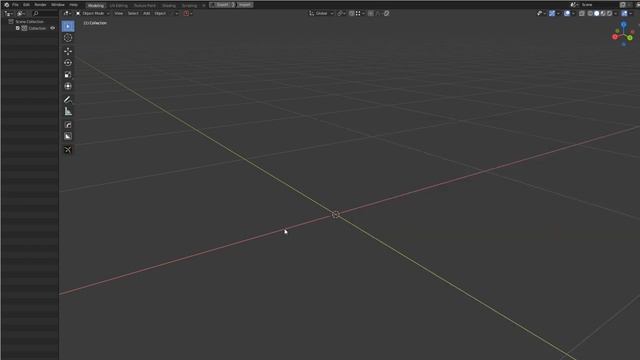Activate the combined Transform tool
640x360 pixels.
click(x=68, y=87)
